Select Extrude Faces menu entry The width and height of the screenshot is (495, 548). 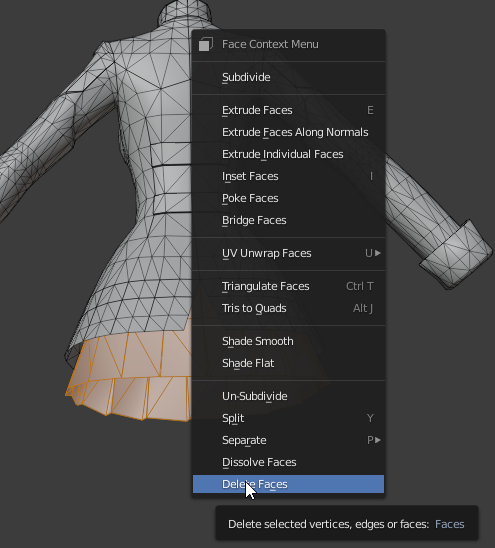[288, 110]
